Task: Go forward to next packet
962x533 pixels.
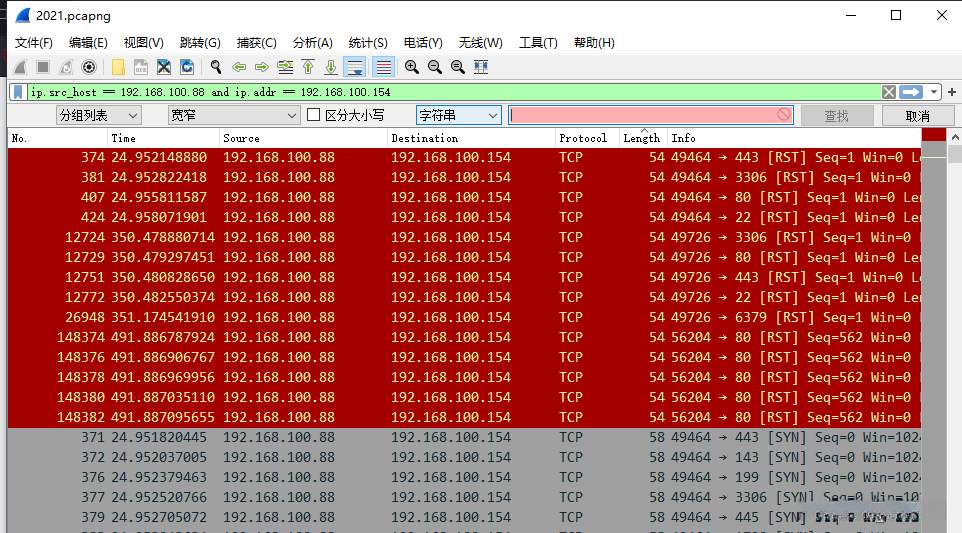Action: 261,67
